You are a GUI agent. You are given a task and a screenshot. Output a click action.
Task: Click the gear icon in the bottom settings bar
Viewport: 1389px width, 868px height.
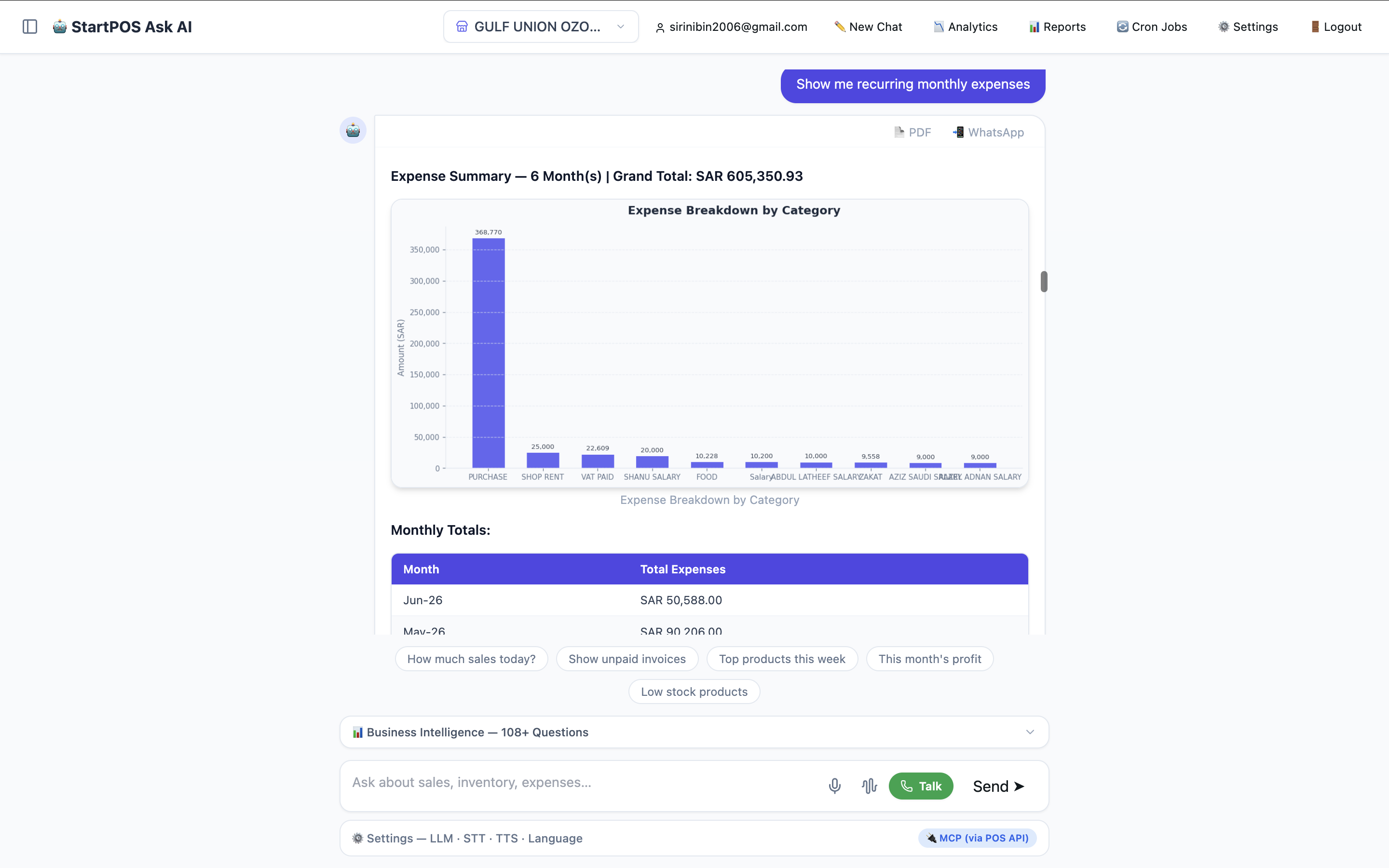point(357,838)
